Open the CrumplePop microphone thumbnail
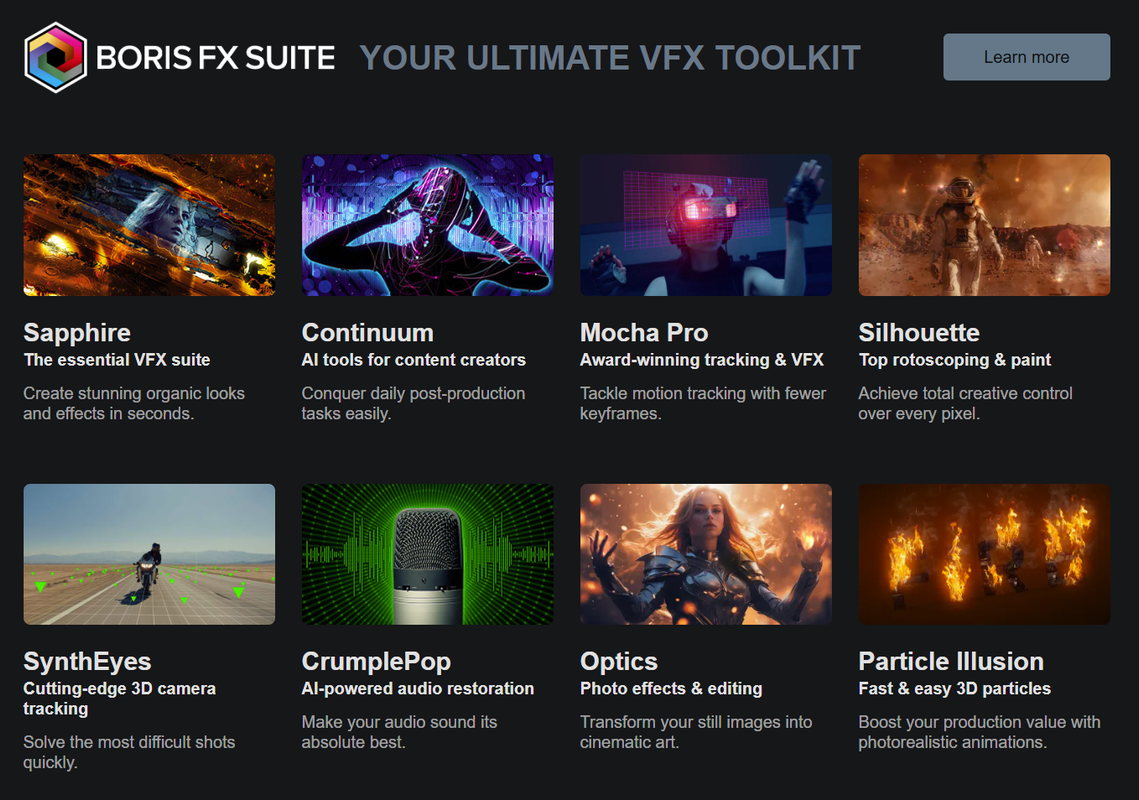Screen dimensions: 1139x800 tap(428, 554)
